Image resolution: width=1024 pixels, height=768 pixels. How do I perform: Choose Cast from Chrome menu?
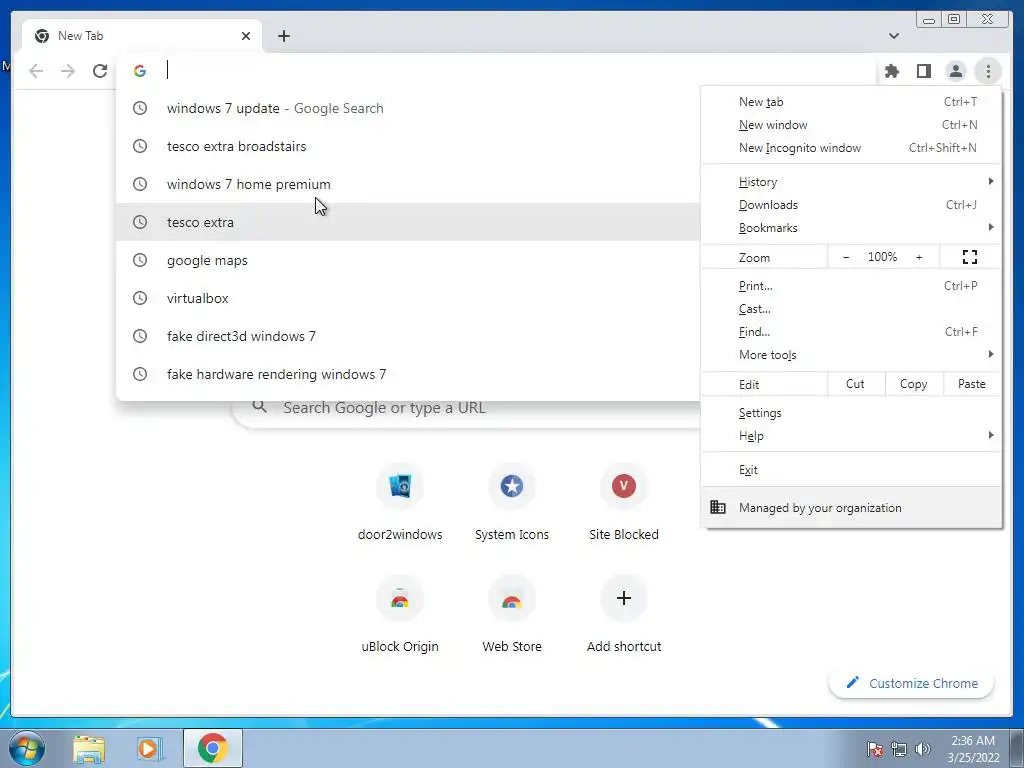(x=851, y=309)
